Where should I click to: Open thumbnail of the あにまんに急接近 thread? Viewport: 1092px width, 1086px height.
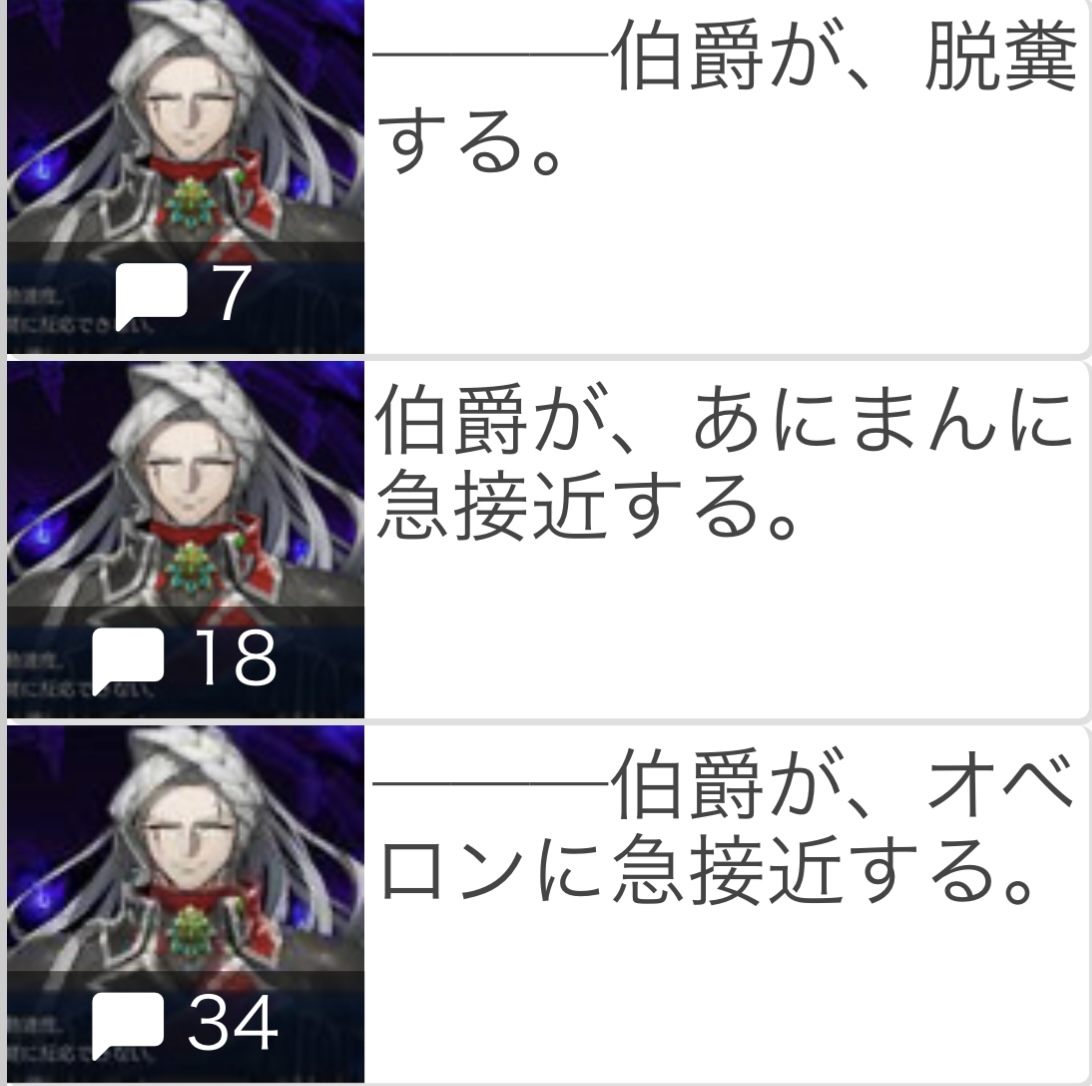click(x=185, y=540)
